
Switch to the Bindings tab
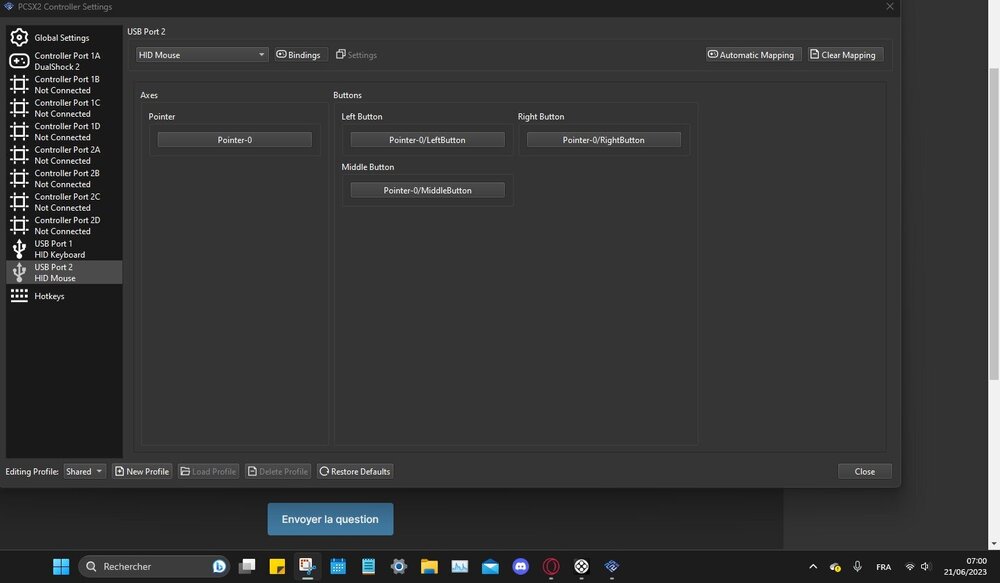(x=299, y=55)
